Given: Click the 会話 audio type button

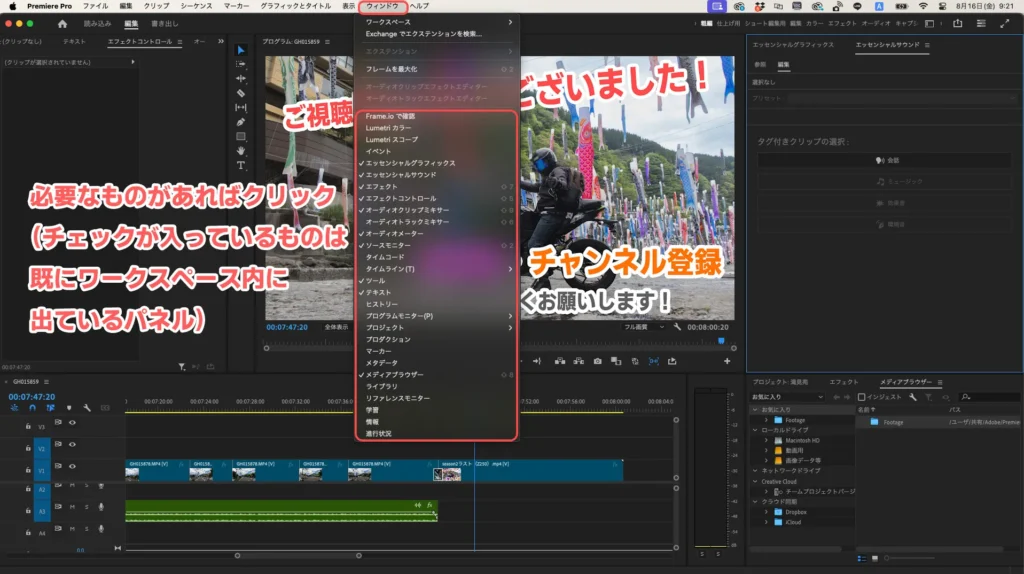Looking at the screenshot, I should [x=885, y=160].
